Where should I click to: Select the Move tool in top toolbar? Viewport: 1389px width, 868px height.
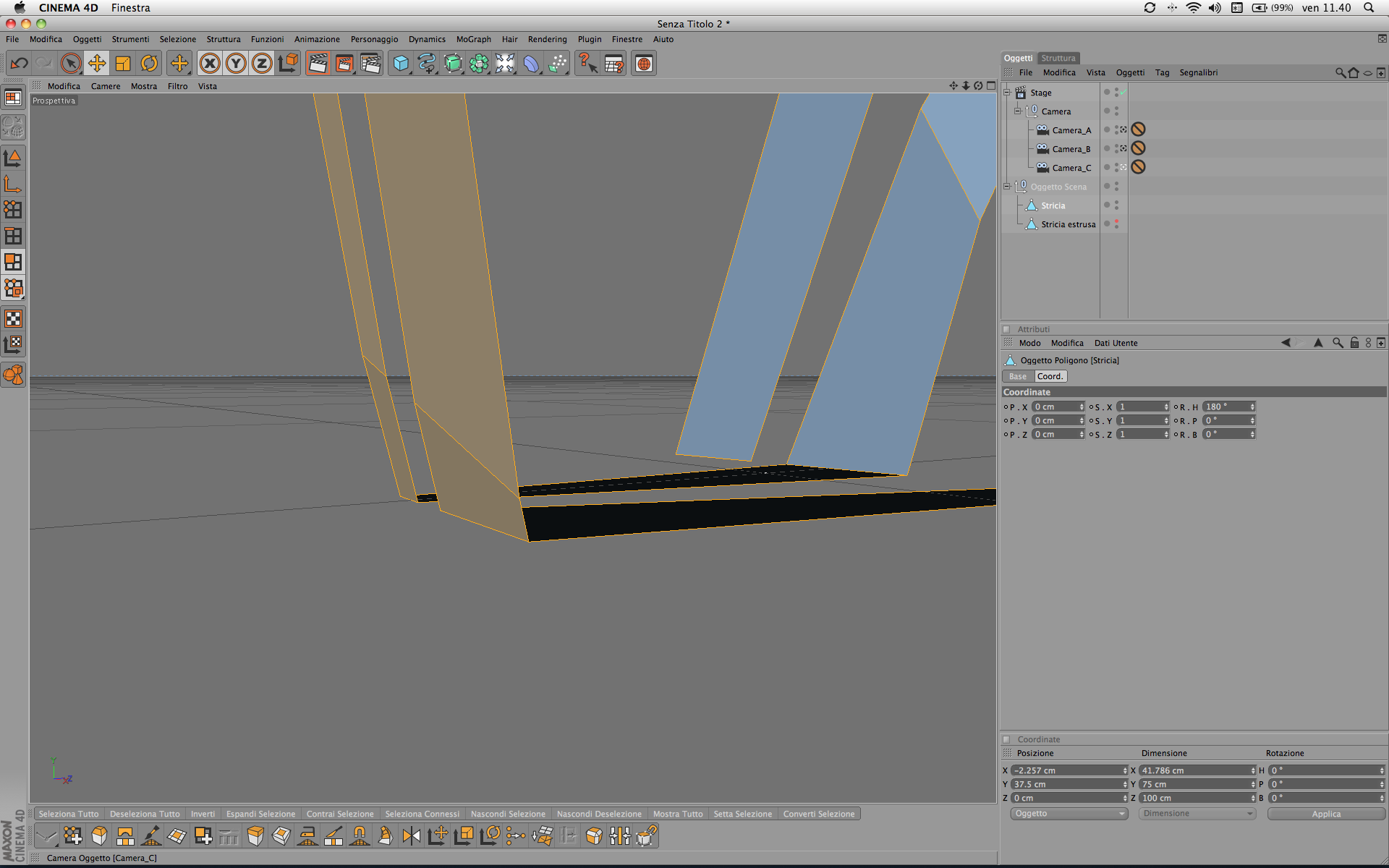point(97,64)
